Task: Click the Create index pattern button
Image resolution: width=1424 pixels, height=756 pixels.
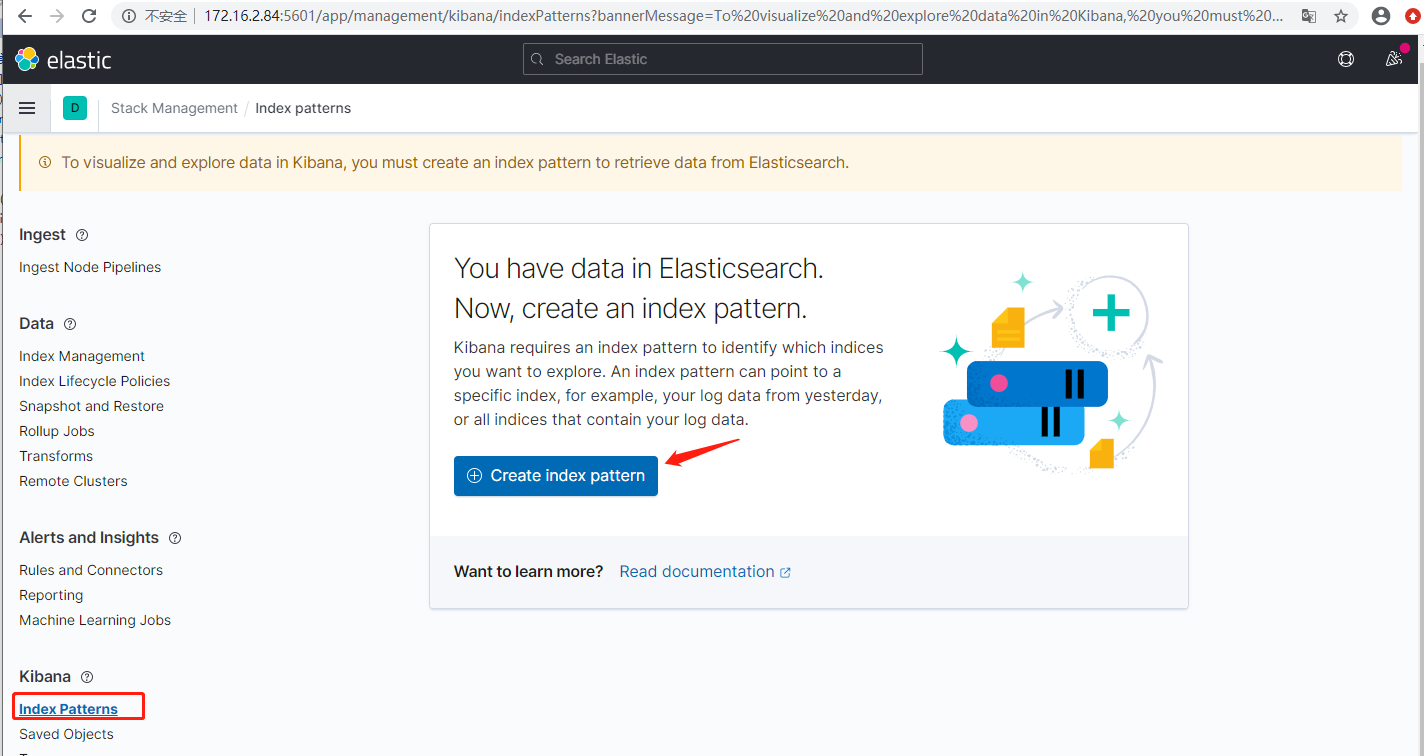Action: pos(556,476)
